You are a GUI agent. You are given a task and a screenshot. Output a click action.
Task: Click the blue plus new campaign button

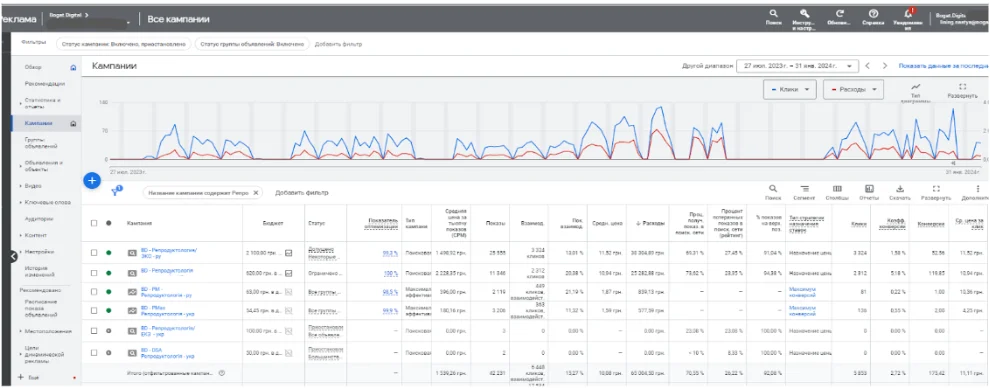click(92, 181)
